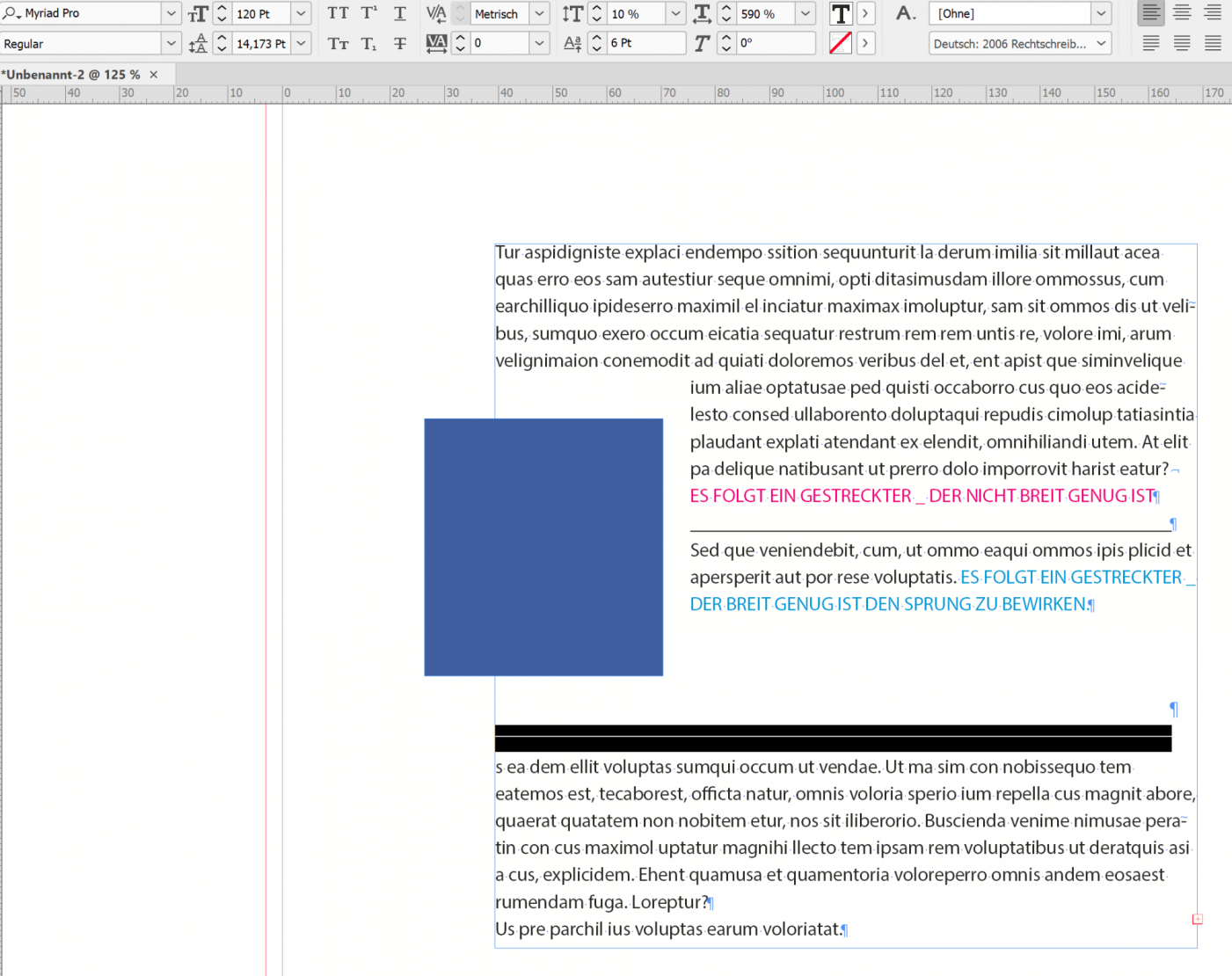Screen dimensions: 1232x976
Task: Toggle Superscript formatting
Action: tap(369, 13)
